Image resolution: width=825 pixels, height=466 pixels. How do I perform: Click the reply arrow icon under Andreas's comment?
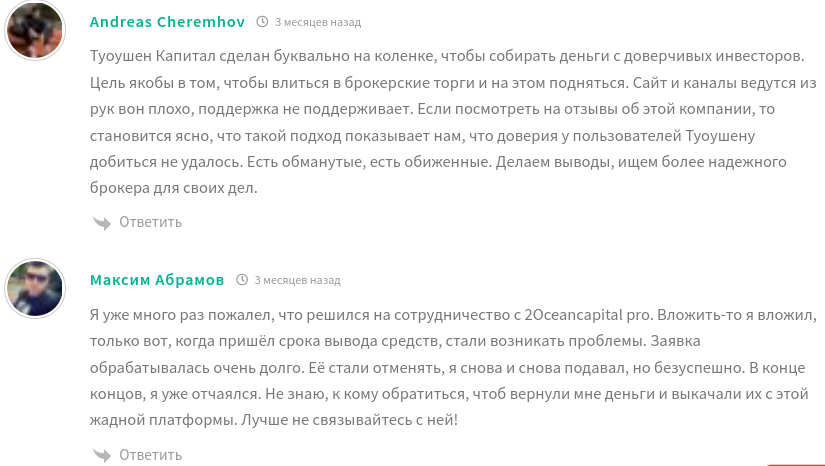101,222
